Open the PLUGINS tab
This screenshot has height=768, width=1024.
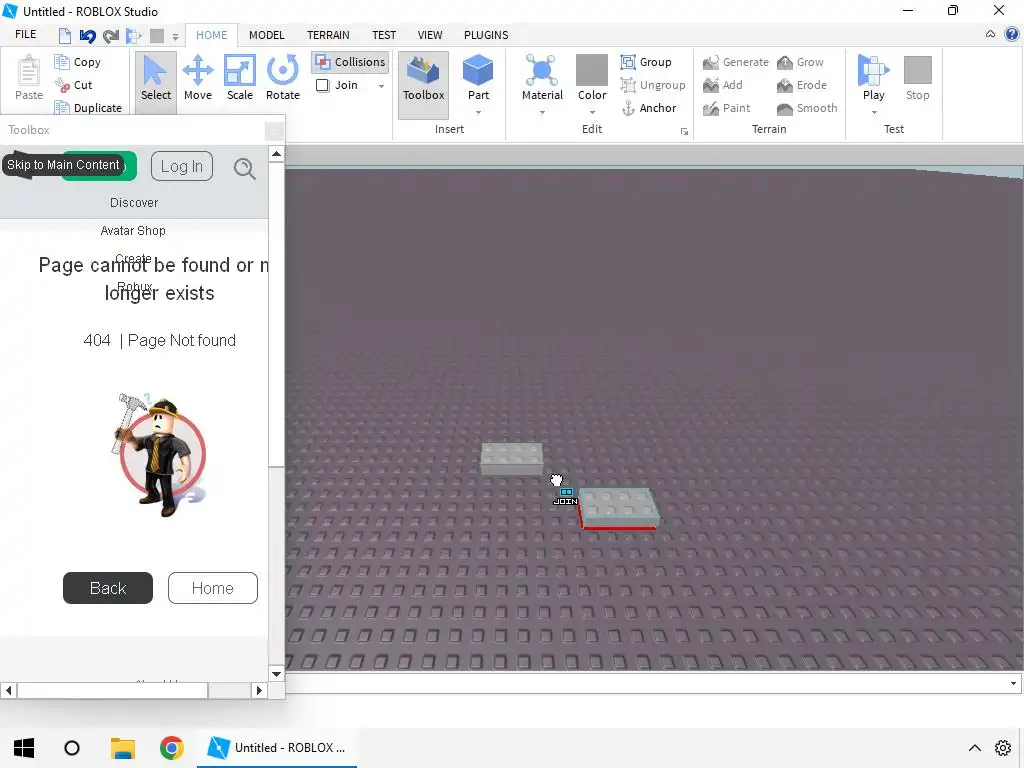(486, 35)
